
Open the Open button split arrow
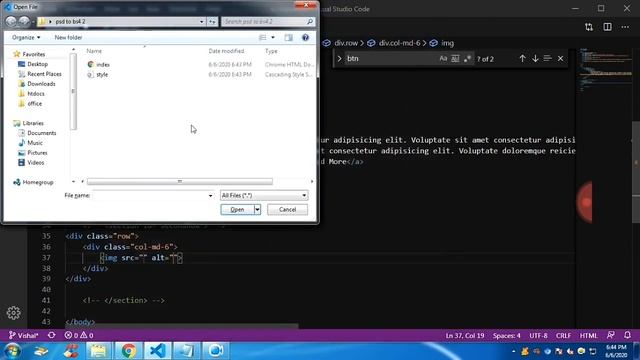[x=257, y=210]
